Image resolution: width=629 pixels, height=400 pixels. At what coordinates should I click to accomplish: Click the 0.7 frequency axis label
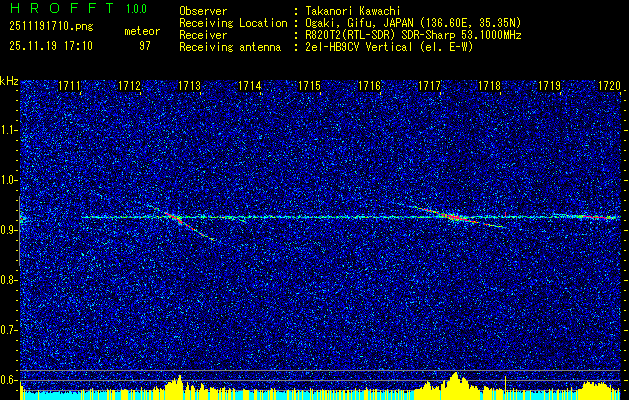(9, 330)
